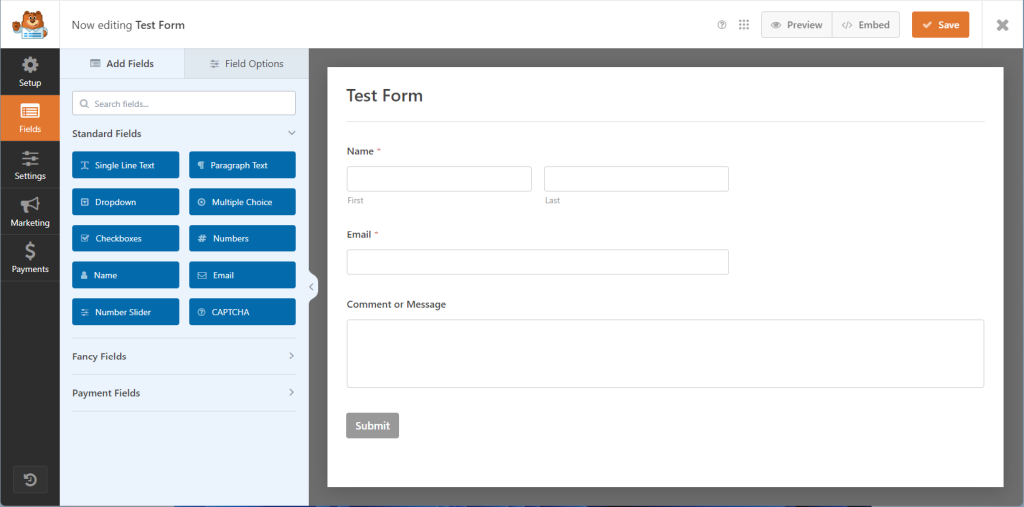The height and width of the screenshot is (507, 1024).
Task: Add a Multiple Choice field
Action: (x=242, y=202)
